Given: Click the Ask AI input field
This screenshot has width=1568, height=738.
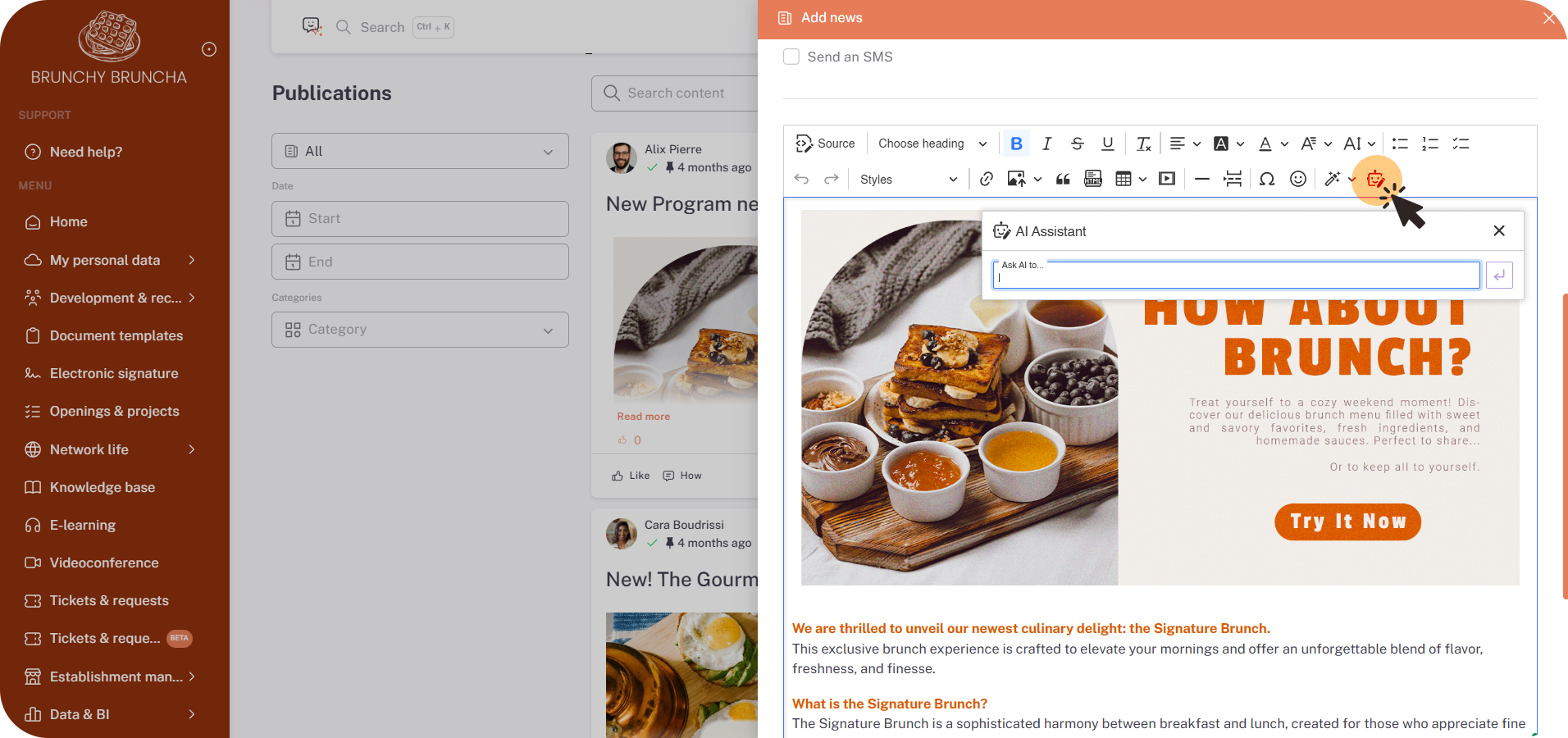Looking at the screenshot, I should (x=1236, y=276).
